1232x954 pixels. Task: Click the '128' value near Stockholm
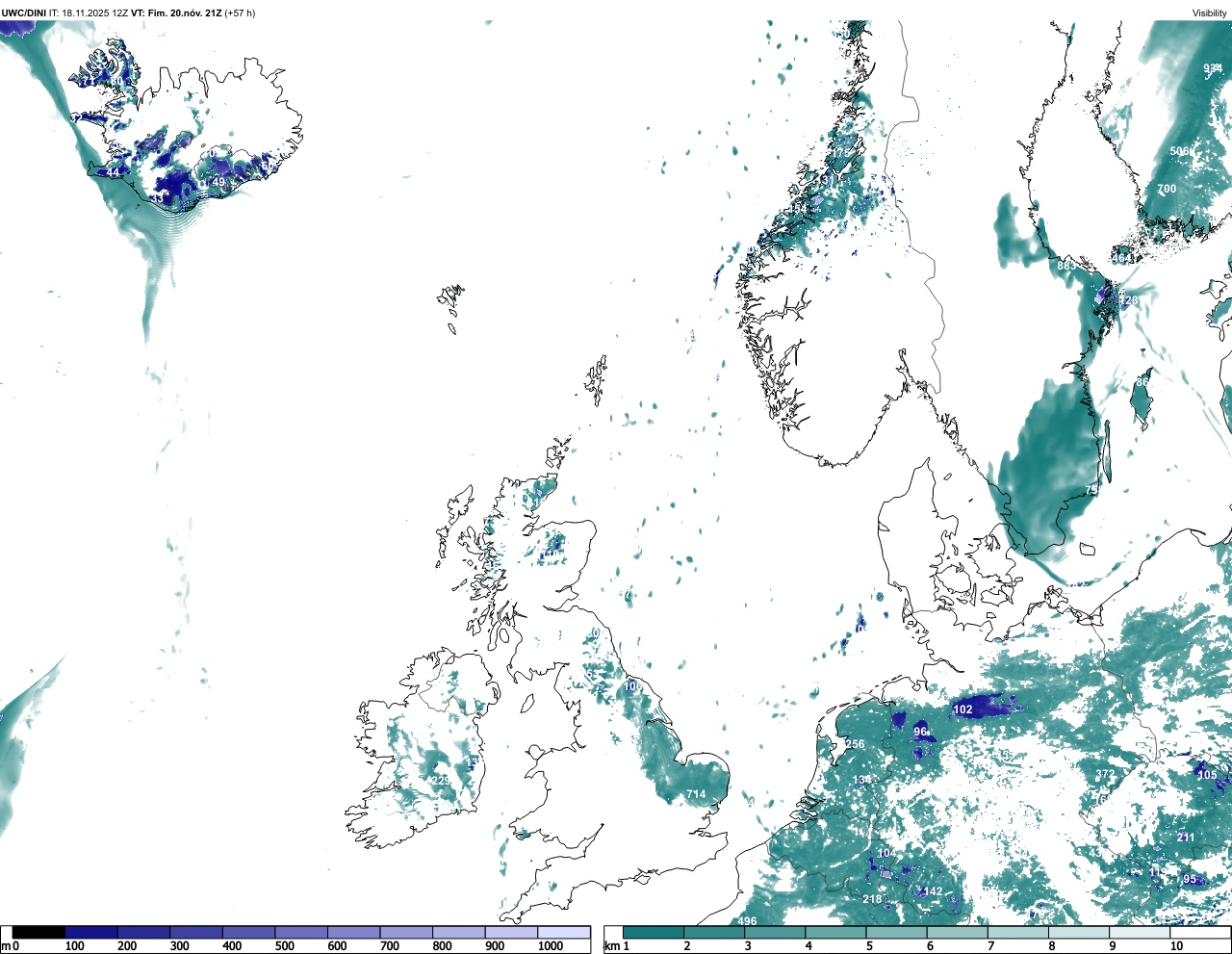[1128, 300]
